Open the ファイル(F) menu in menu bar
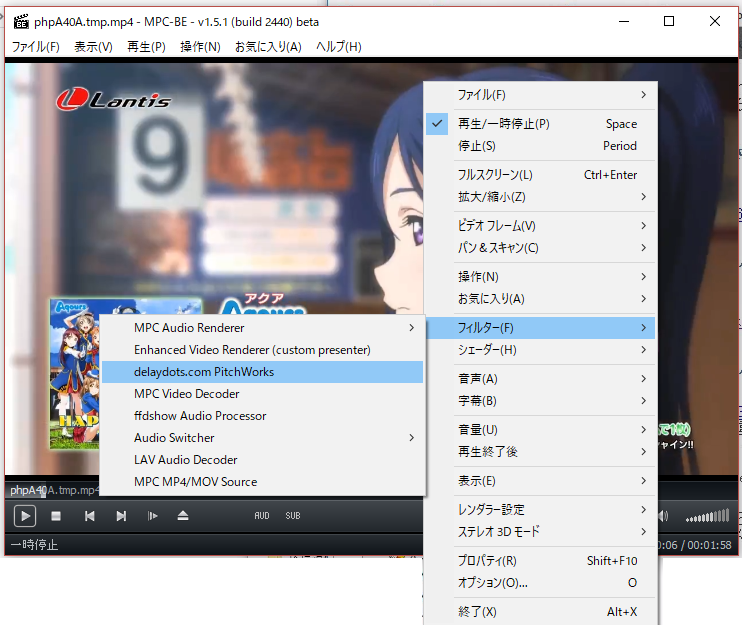This screenshot has height=625, width=742. pyautogui.click(x=35, y=46)
